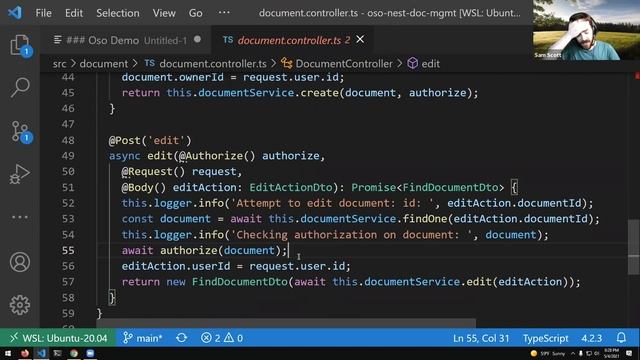This screenshot has height=360, width=640.
Task: Open Chrome from the taskbar
Action: tap(74, 353)
